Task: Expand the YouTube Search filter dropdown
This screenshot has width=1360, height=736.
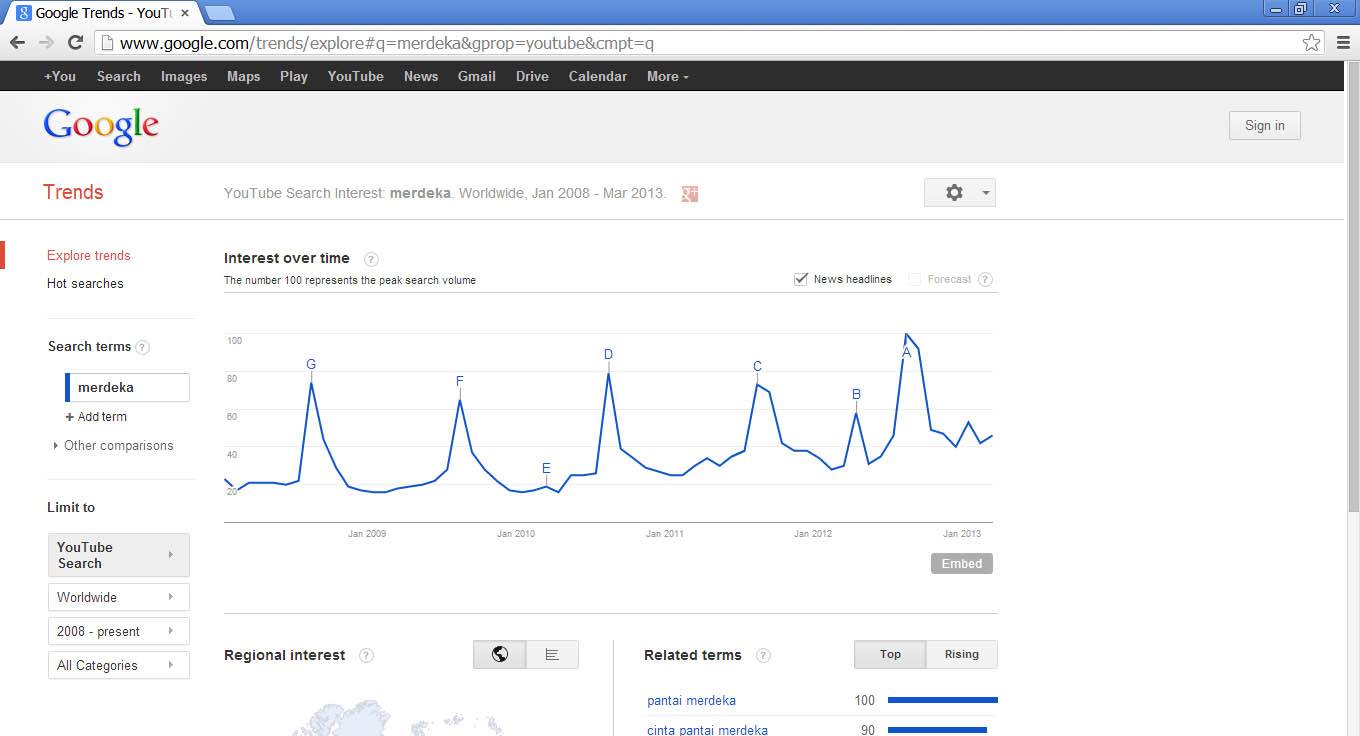Action: (x=119, y=555)
